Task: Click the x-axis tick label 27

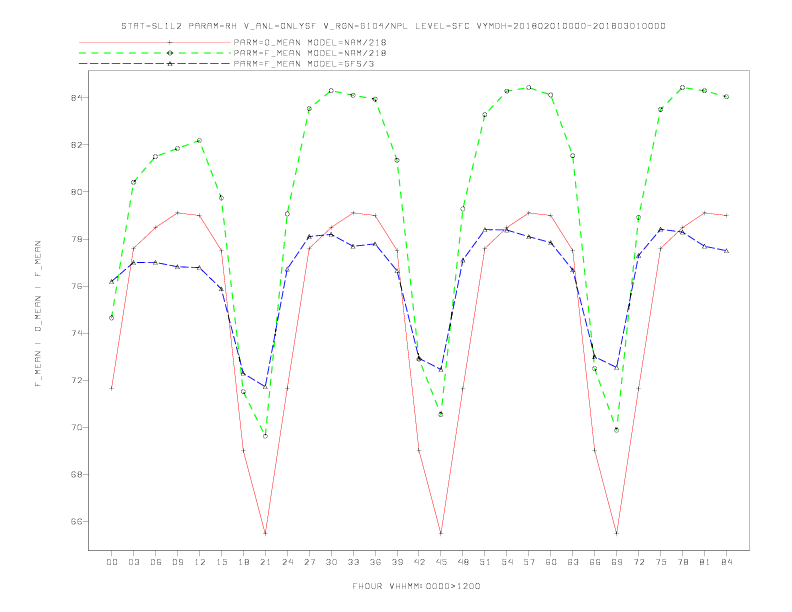Action: 309,562
